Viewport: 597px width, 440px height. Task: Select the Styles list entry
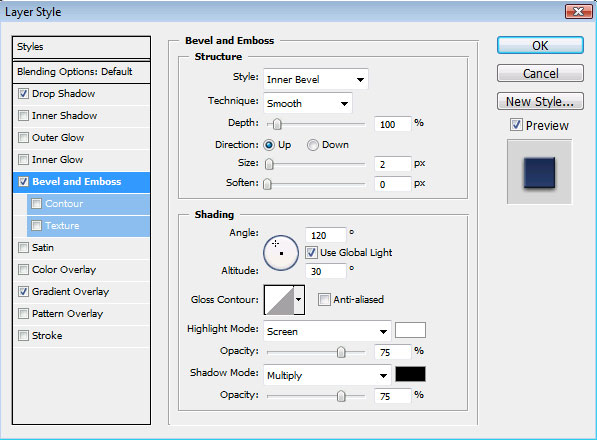pyautogui.click(x=81, y=47)
